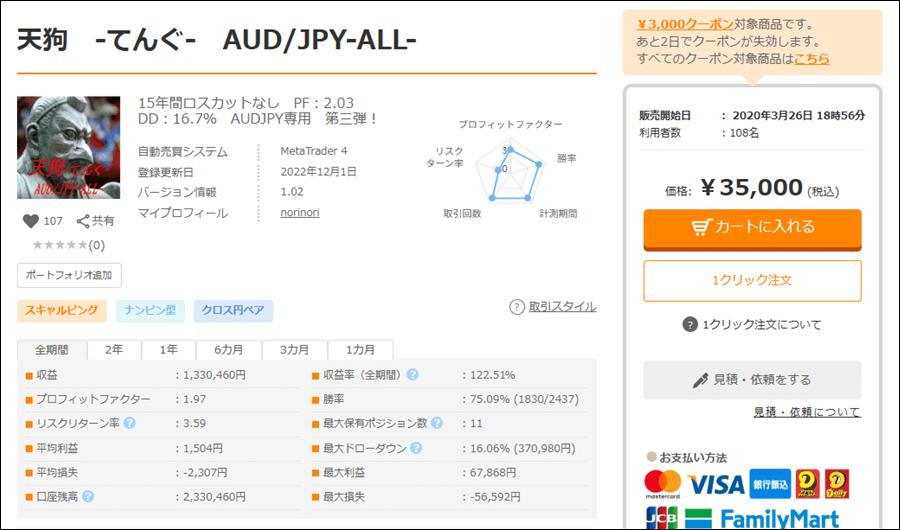The height and width of the screenshot is (530, 900).
Task: Click the Tengu product thumbnail image
Action: 69,148
